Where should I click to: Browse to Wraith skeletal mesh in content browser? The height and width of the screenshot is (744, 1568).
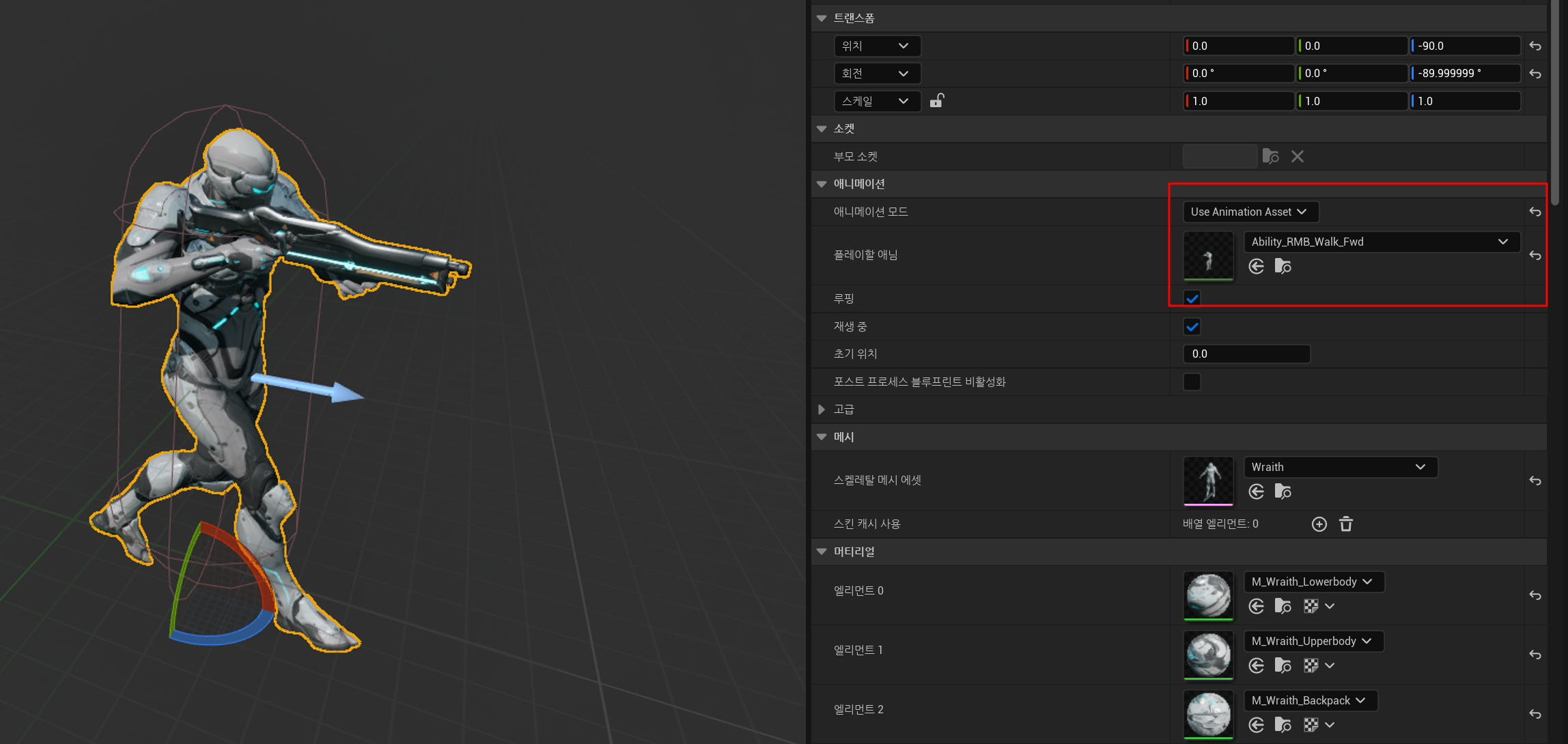(x=1283, y=491)
